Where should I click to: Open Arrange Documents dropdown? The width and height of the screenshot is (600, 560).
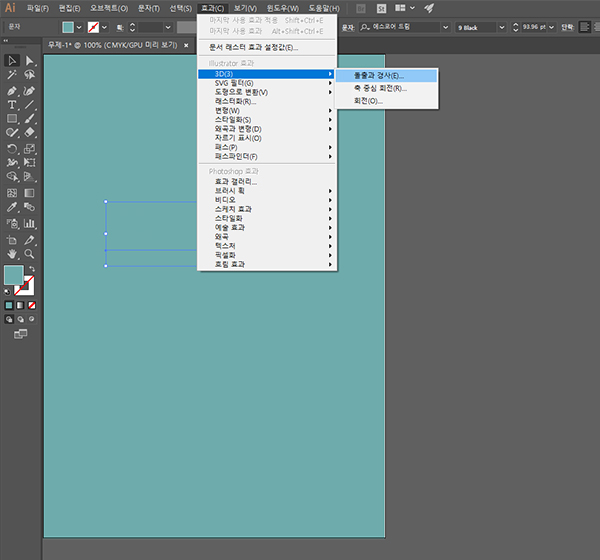(x=405, y=8)
